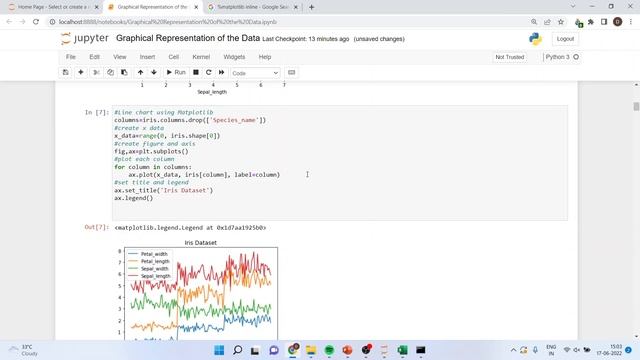
Task: Move selected cell up arrow
Action: click(140, 73)
